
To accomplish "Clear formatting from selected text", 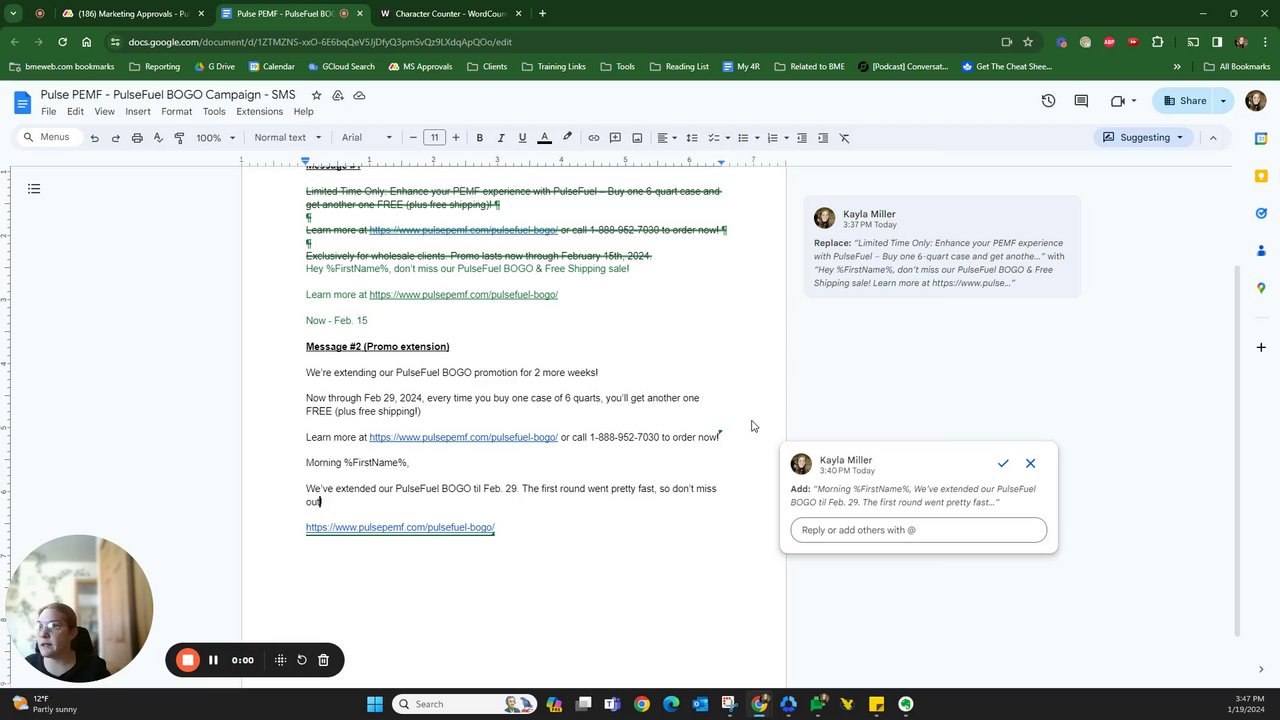I will tap(845, 138).
